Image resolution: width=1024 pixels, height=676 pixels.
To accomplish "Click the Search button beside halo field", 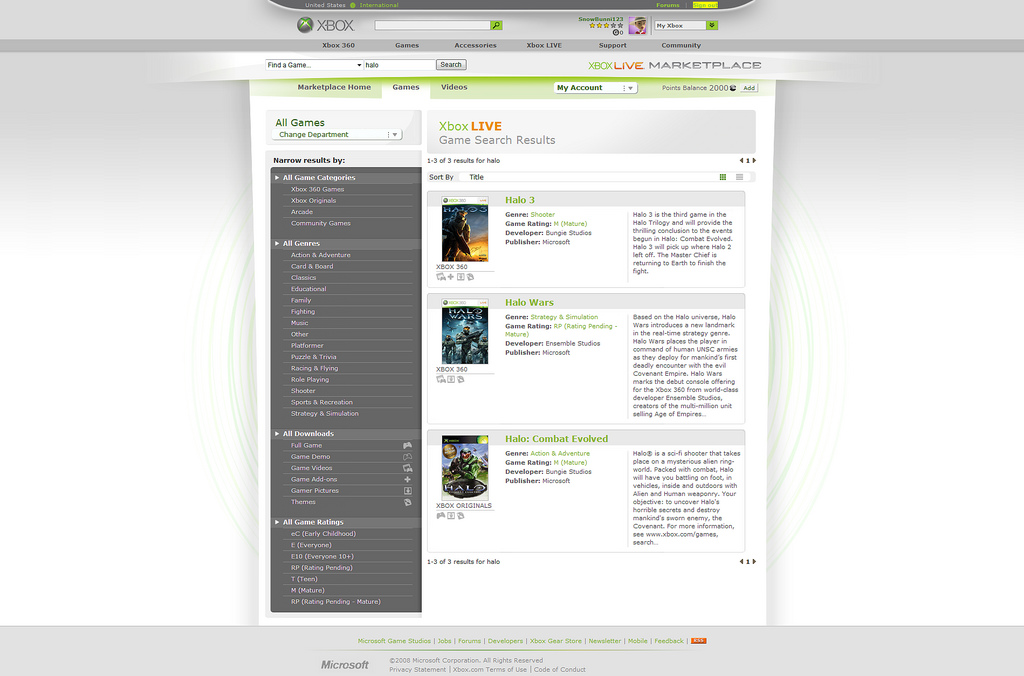I will click(451, 65).
